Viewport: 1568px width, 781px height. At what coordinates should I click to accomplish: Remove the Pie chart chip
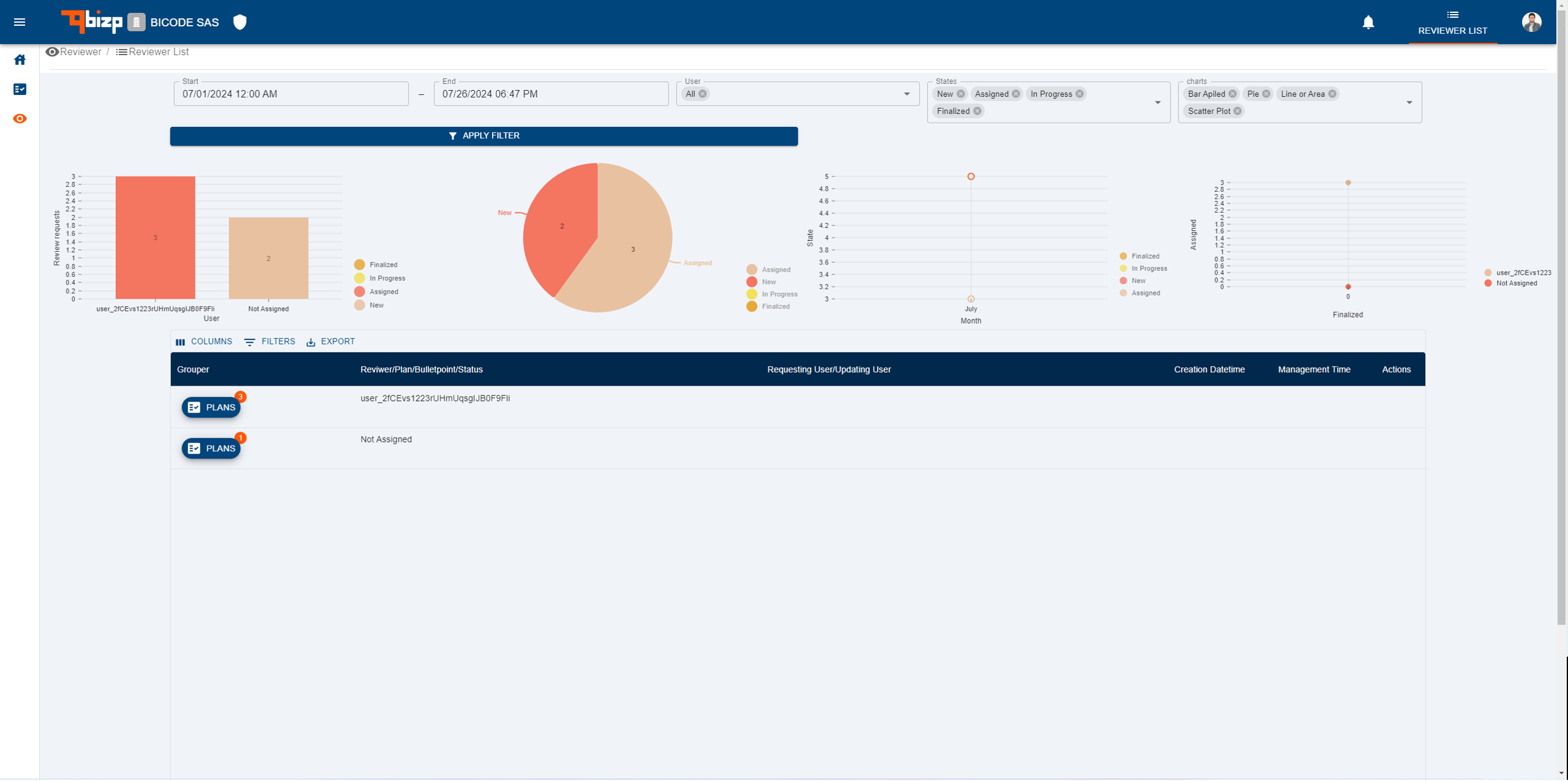pyautogui.click(x=1266, y=94)
